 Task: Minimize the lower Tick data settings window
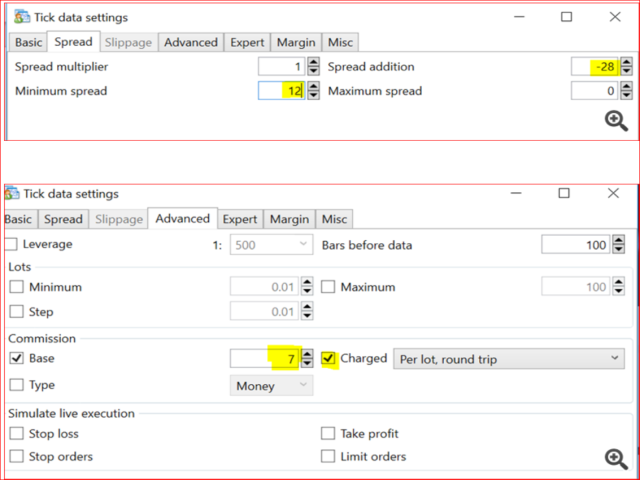click(516, 193)
